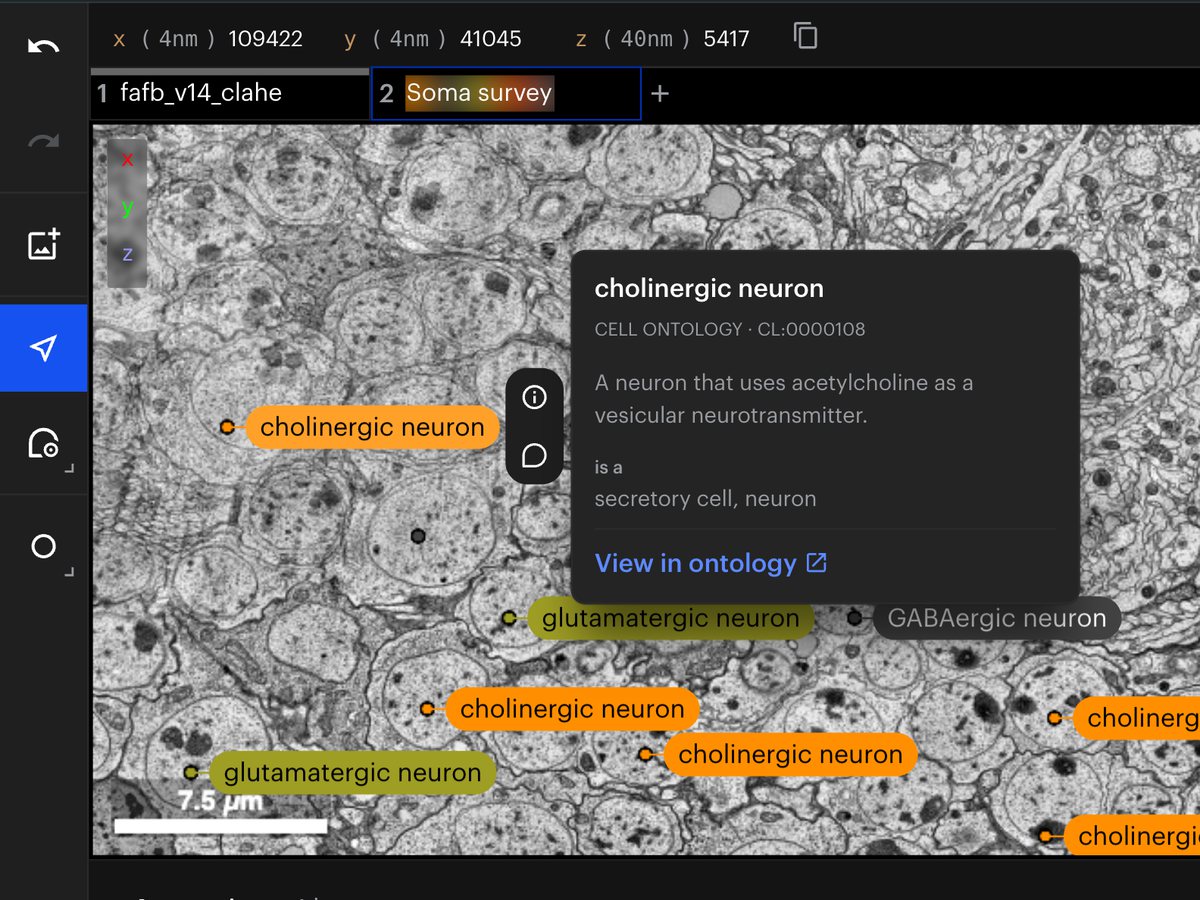Viewport: 1200px width, 900px height.
Task: Click the info icon beside annotation
Action: [x=535, y=398]
